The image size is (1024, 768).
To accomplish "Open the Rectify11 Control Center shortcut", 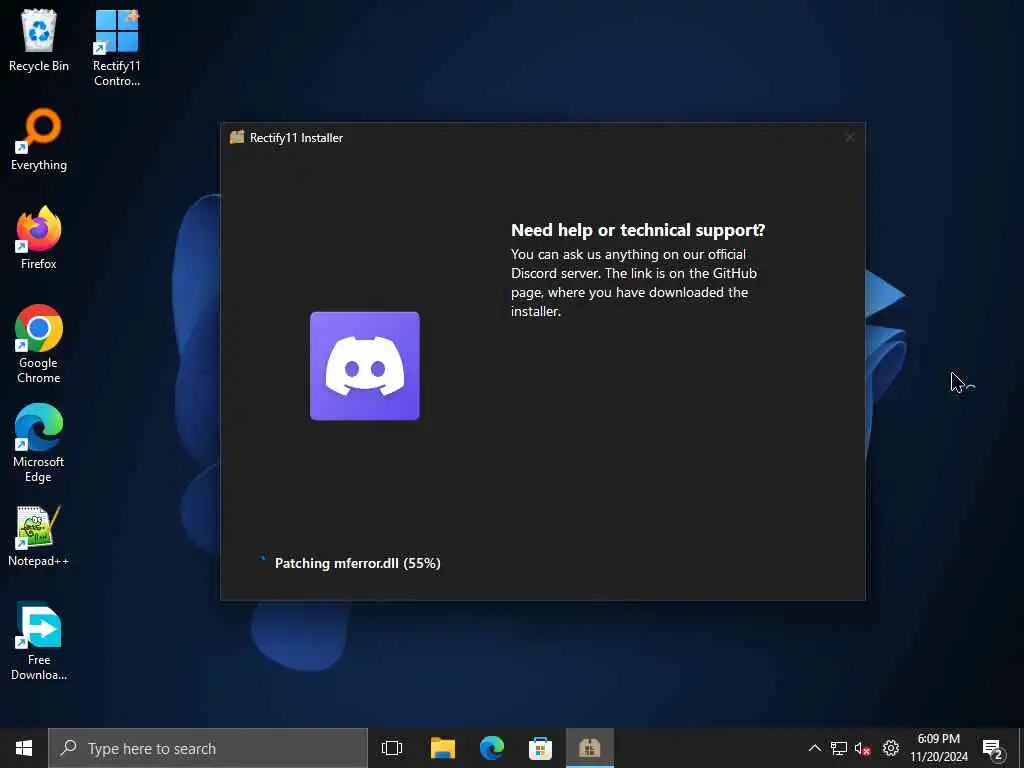I will 116,47.
